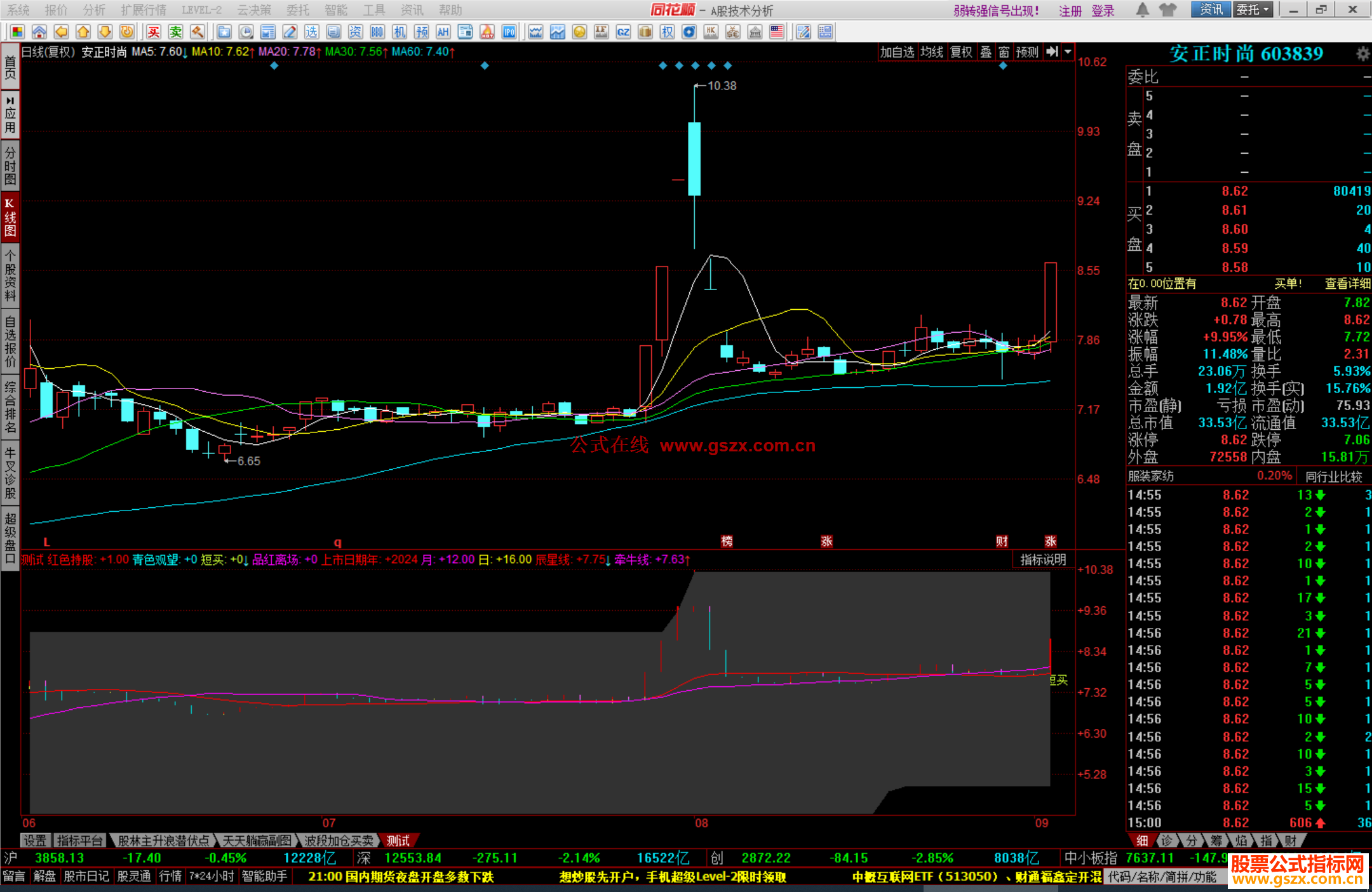Collapse panel with the arrow-bar icon
The width and height of the screenshot is (1372, 892).
click(x=1052, y=52)
